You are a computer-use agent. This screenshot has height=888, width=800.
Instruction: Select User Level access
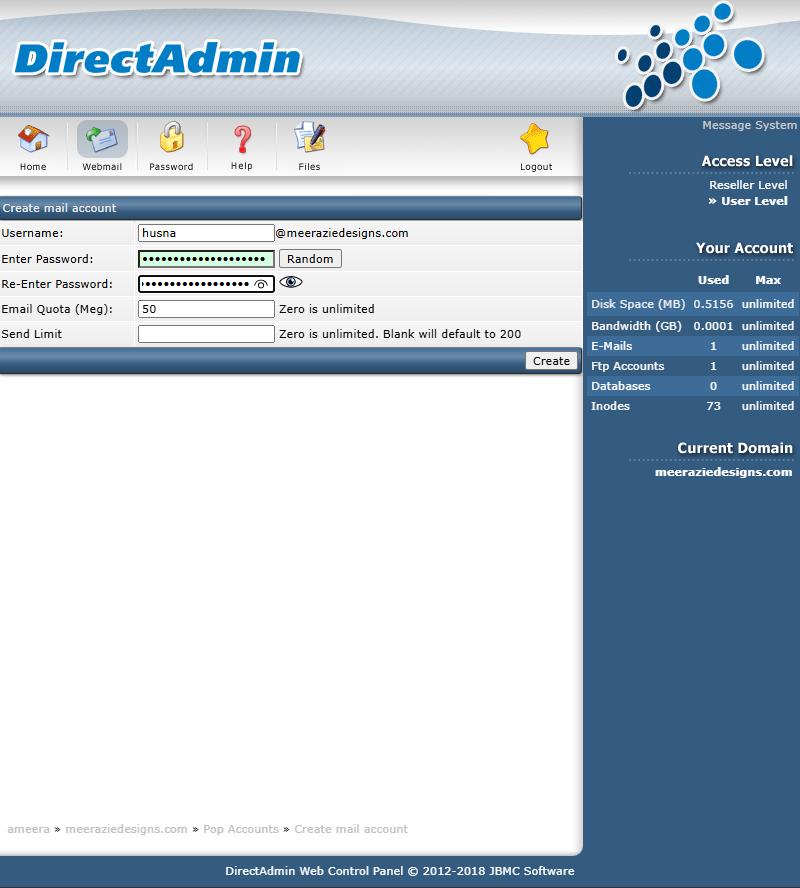(754, 201)
